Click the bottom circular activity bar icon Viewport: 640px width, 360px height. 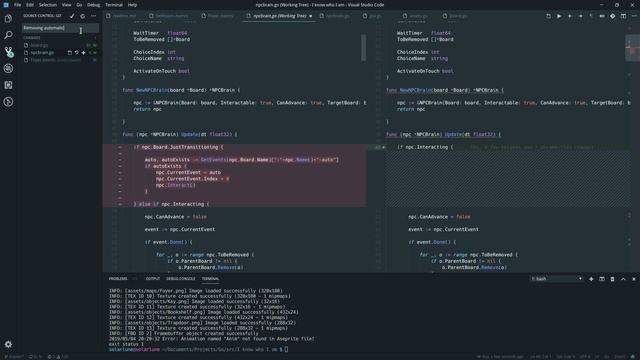[8, 102]
